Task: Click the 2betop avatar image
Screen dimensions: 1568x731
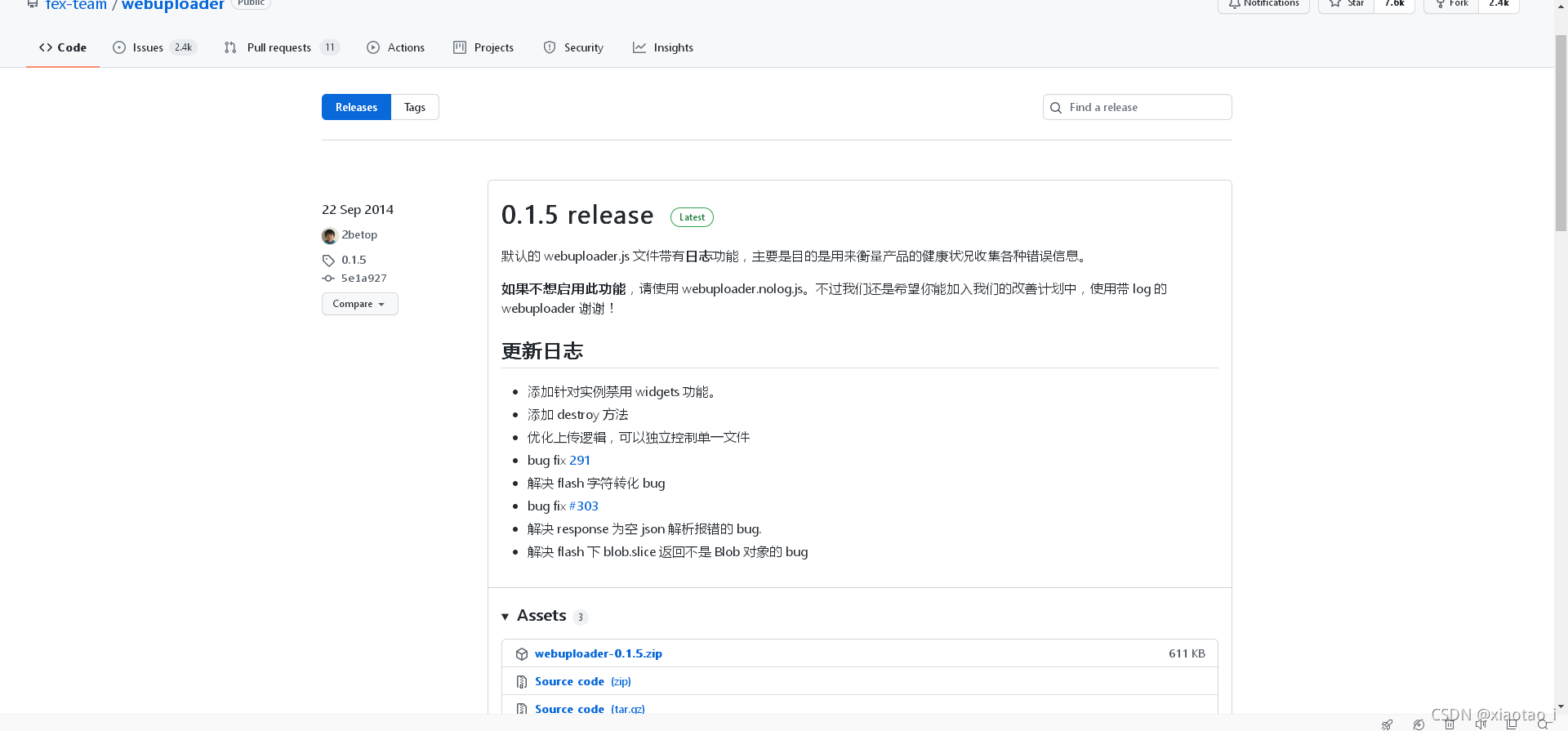Action: tap(329, 236)
